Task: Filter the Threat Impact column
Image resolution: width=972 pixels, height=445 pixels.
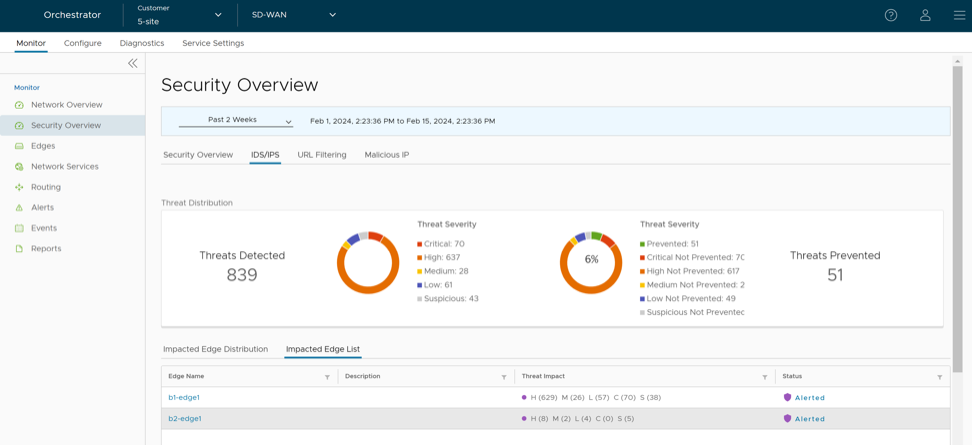Action: pos(765,377)
